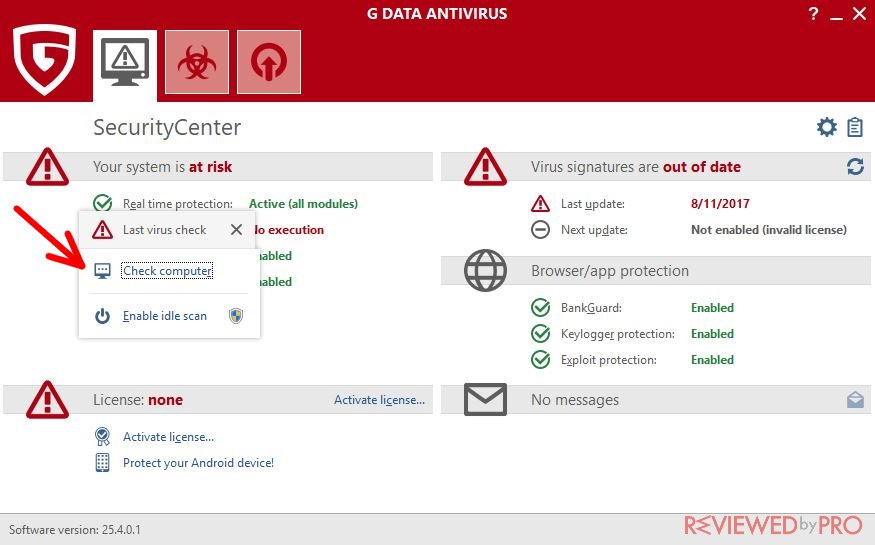The image size is (875, 545).
Task: Click the monitor icon beside Check computer
Action: 102,271
